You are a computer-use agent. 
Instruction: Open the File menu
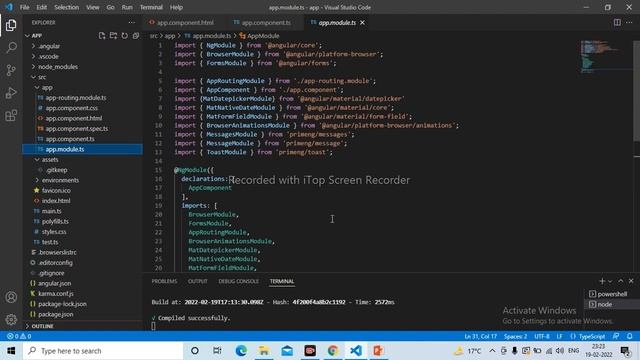pos(24,7)
